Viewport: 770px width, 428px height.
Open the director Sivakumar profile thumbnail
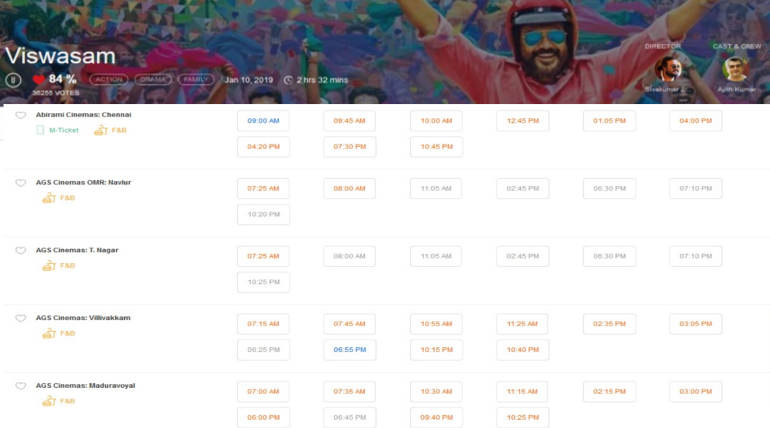(x=668, y=69)
